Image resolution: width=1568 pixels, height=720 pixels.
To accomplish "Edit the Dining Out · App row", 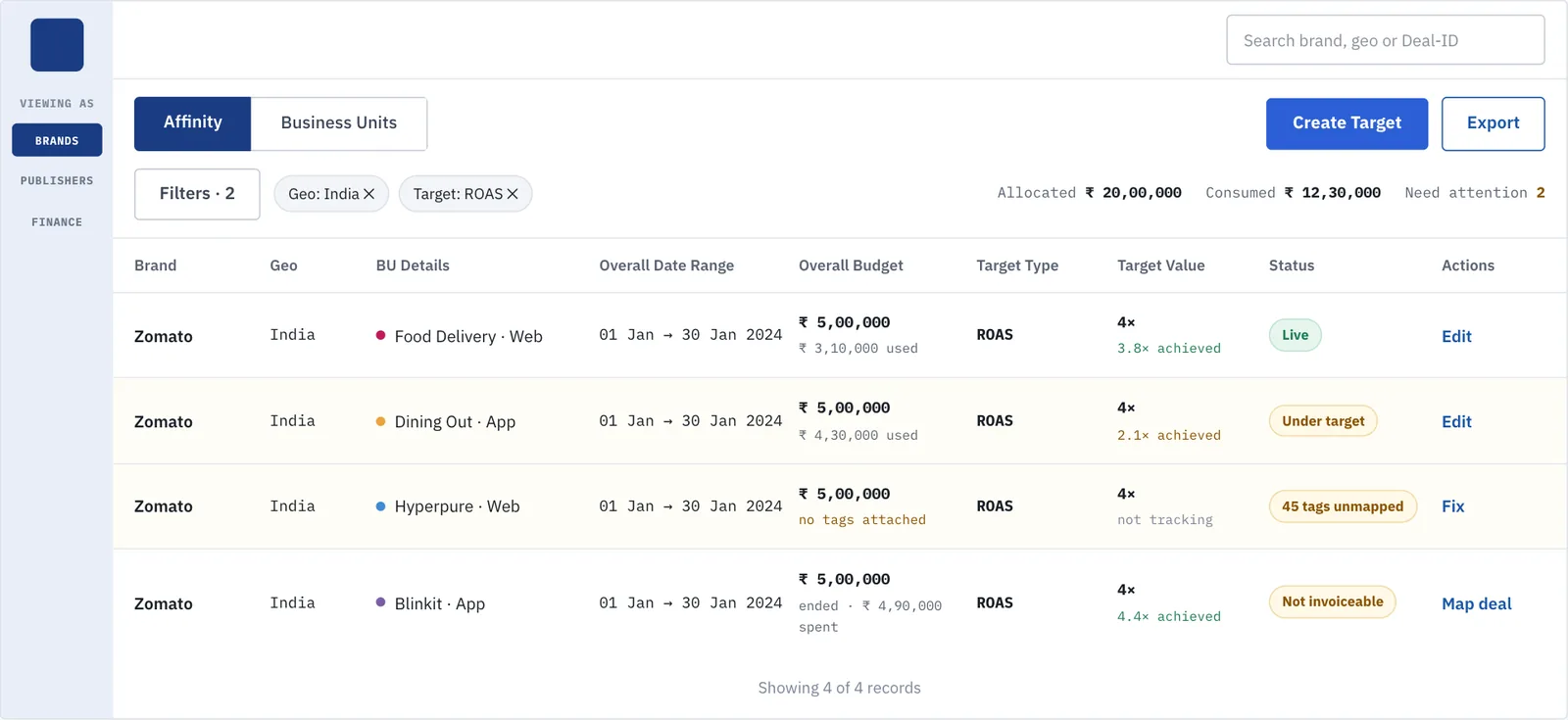I will coord(1456,421).
